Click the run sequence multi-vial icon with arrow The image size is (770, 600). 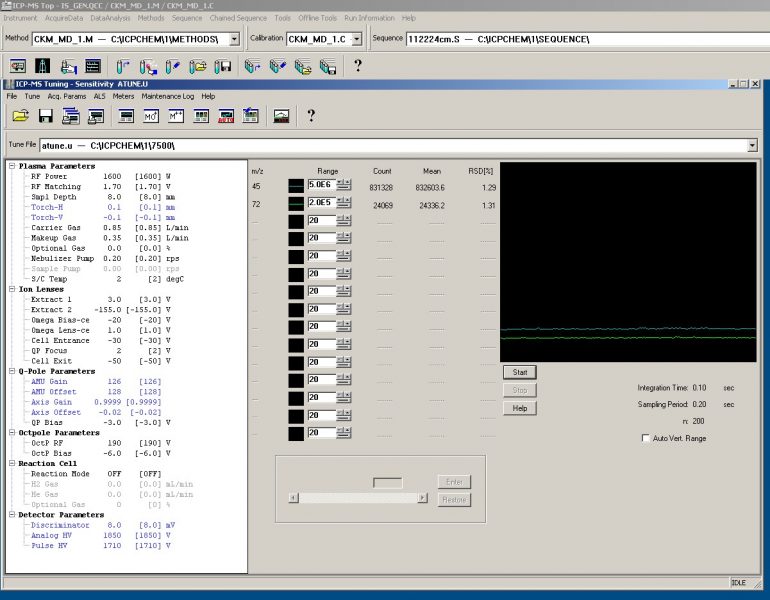[x=252, y=66]
